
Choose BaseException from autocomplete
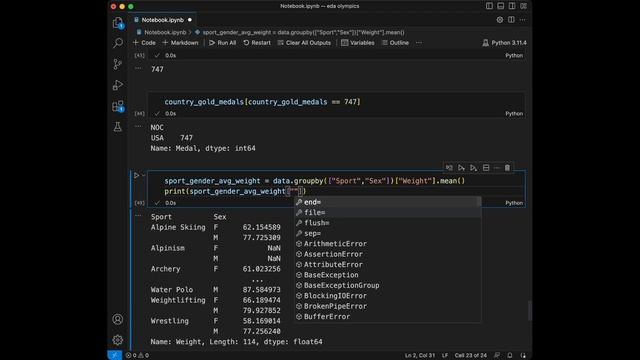point(388,275)
